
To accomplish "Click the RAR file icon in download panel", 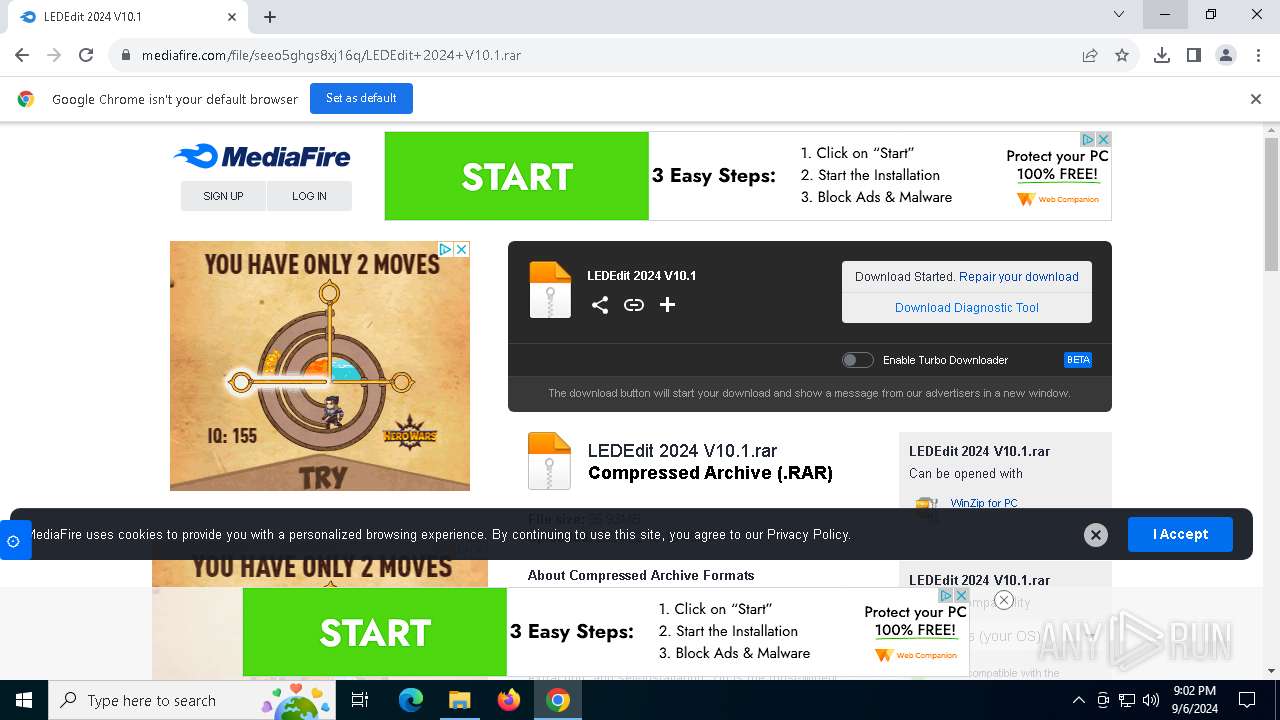I will [x=550, y=289].
